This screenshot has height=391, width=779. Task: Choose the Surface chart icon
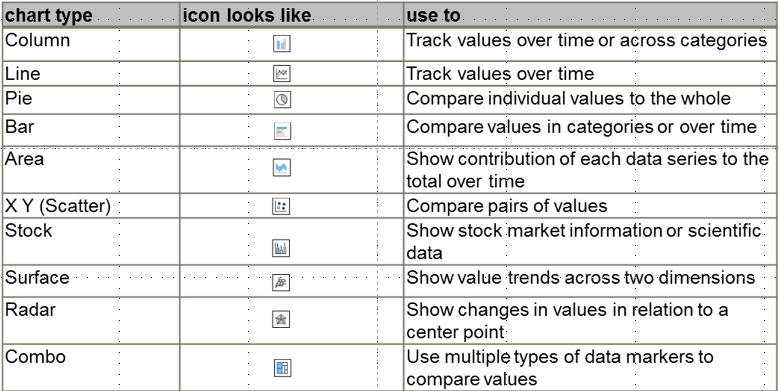282,282
